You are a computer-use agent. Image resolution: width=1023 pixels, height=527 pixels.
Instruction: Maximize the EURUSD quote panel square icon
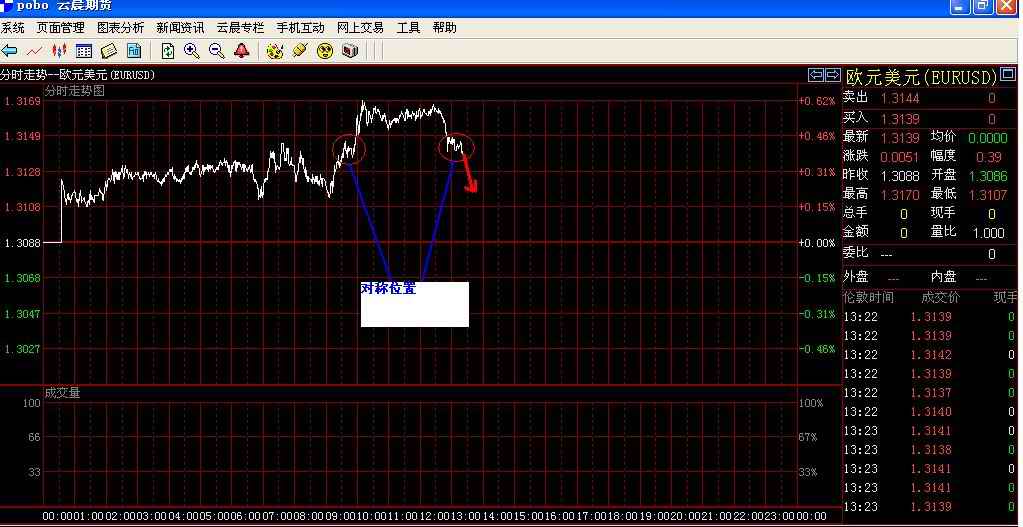1008,73
